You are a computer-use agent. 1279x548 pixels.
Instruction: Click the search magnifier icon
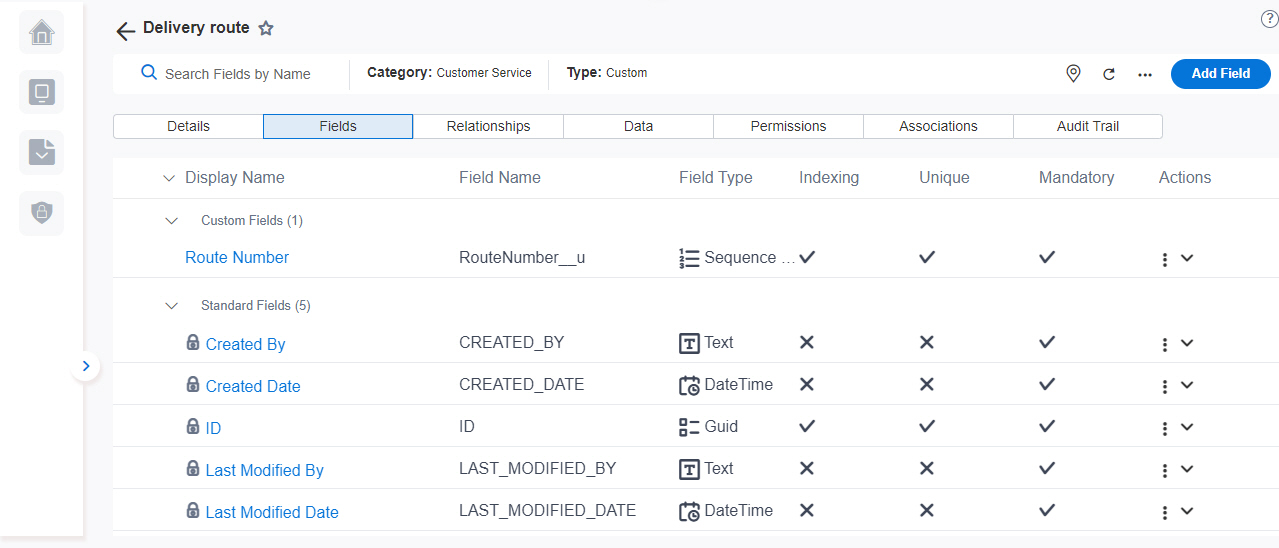coord(149,73)
